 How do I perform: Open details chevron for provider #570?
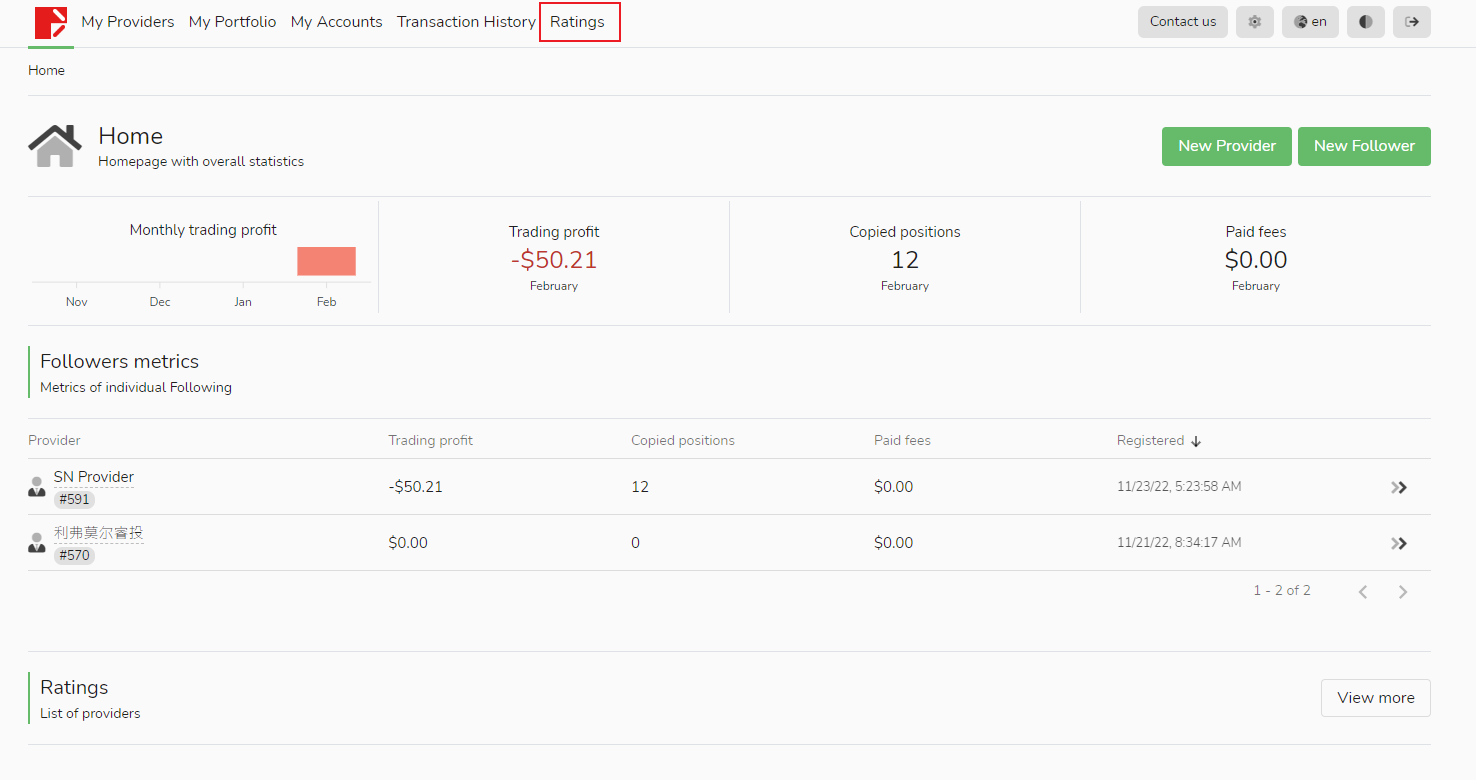pyautogui.click(x=1398, y=543)
